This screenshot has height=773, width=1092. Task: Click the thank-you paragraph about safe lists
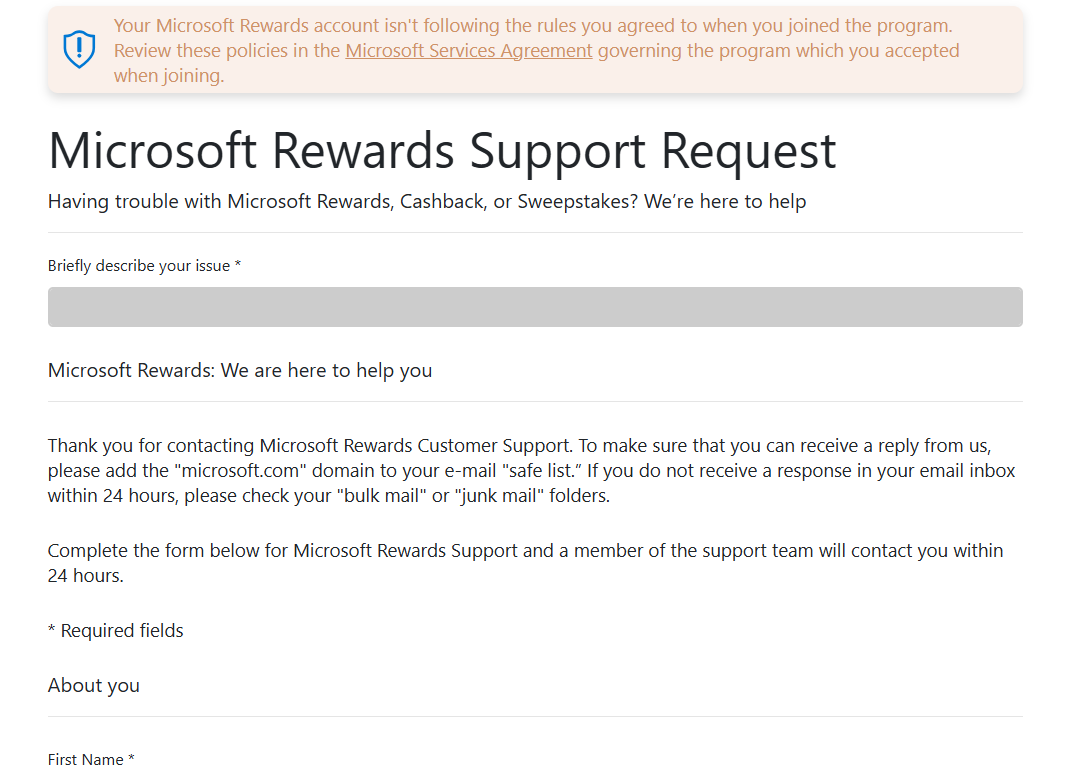[x=530, y=470]
